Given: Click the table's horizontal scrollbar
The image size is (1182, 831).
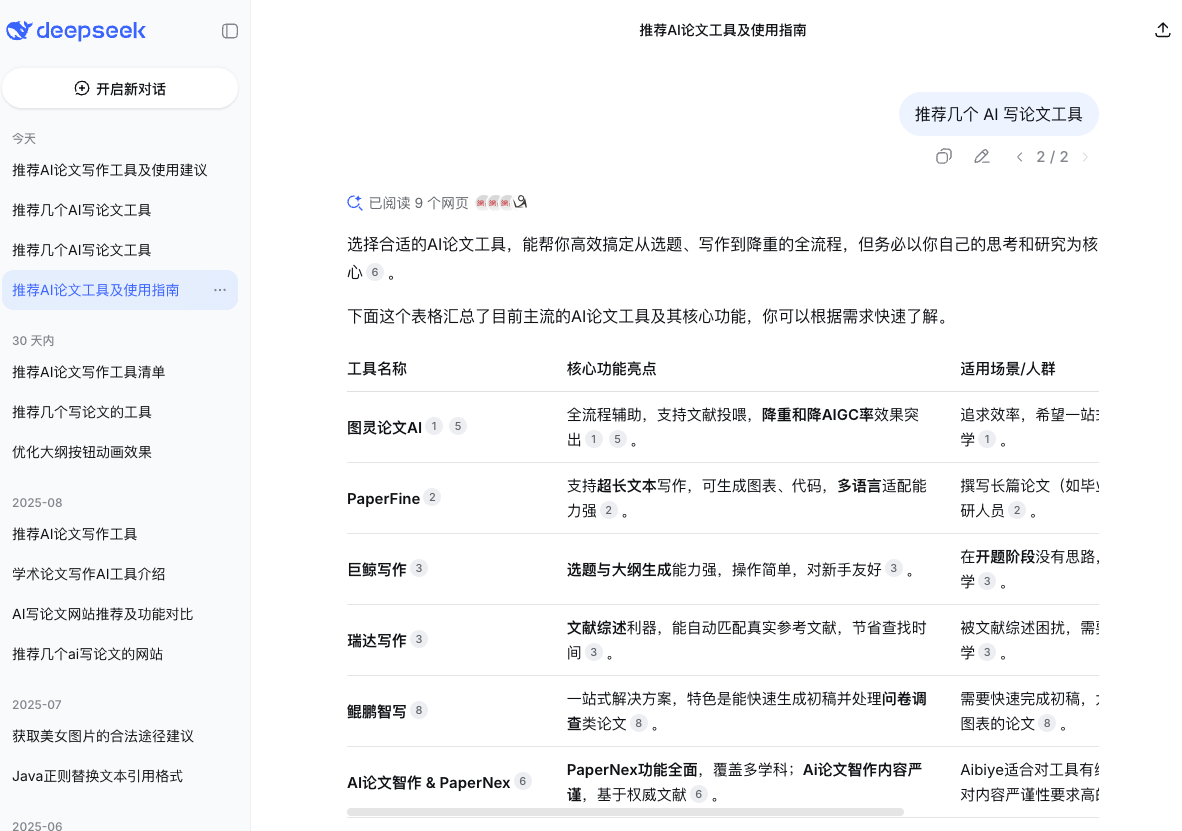Looking at the screenshot, I should pos(625,812).
